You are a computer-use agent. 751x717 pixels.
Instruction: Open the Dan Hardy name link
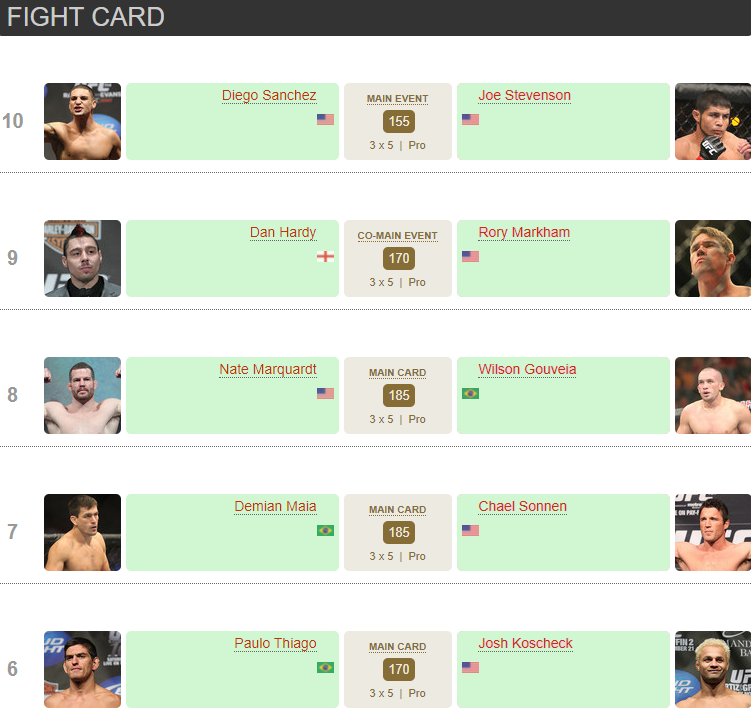click(283, 233)
